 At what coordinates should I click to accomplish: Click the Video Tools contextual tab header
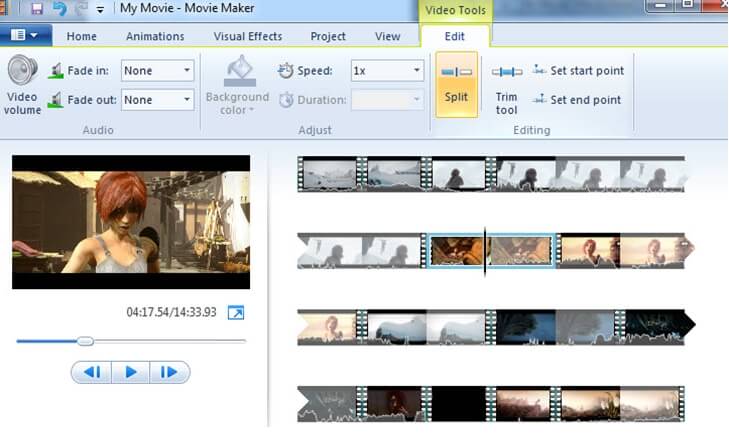(455, 10)
